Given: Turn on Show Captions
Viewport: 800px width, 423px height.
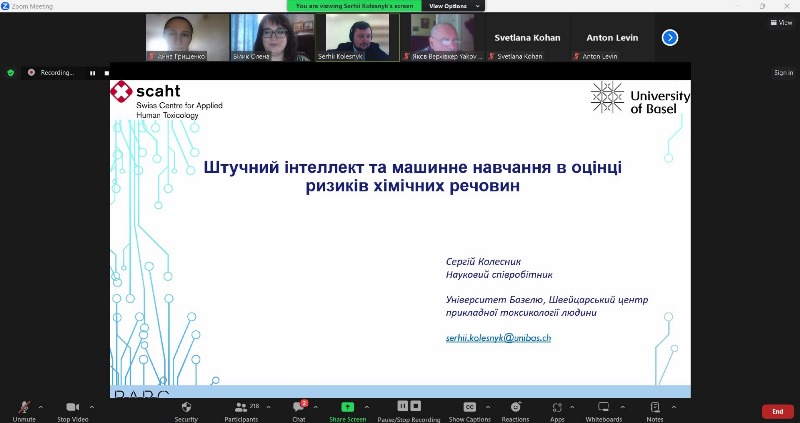Looking at the screenshot, I should pos(469,410).
